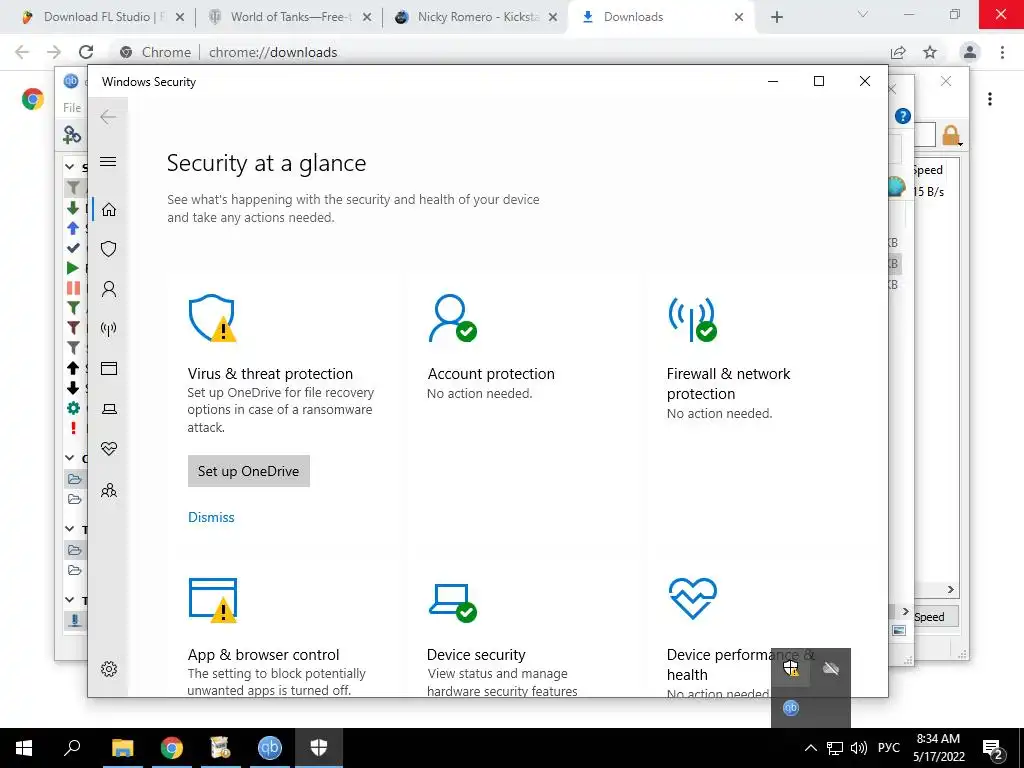Share this page from Chrome toolbar
This screenshot has width=1024, height=768.
point(898,52)
